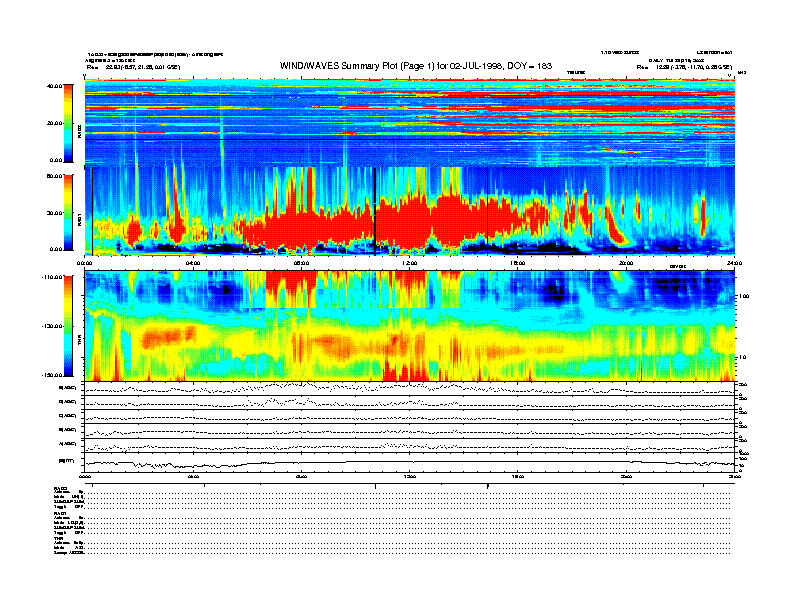Viewport: 792px width, 612px height.
Task: Click the RAD1 color scale bar
Action: [68, 212]
